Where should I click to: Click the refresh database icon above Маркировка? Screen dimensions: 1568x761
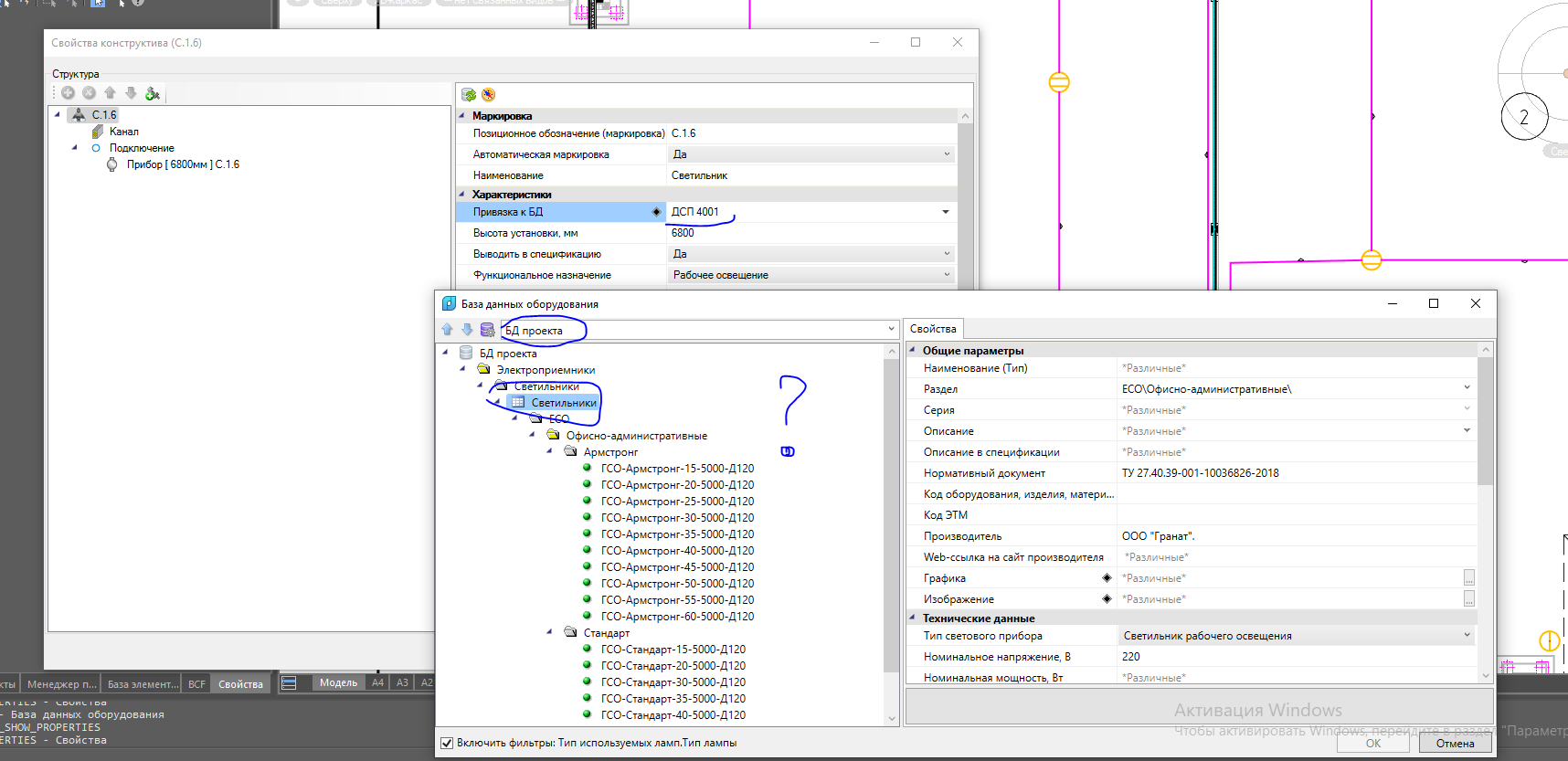469,95
